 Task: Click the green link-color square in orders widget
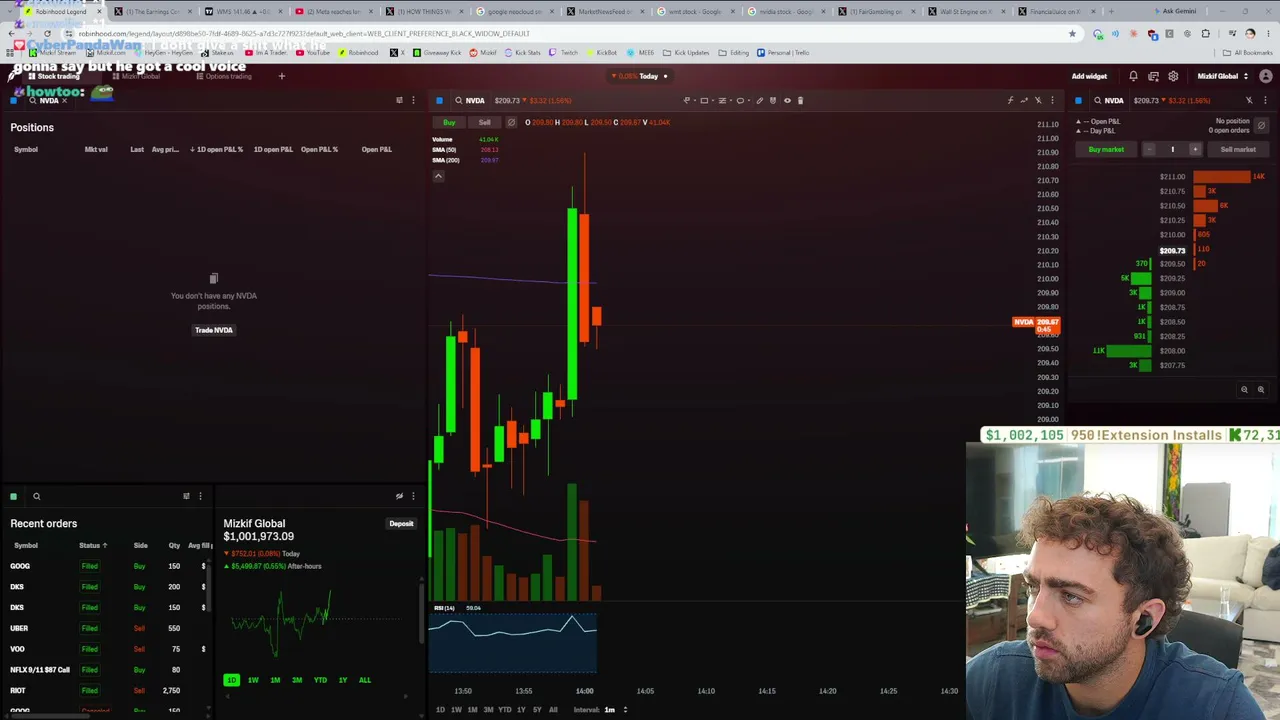tap(14, 496)
